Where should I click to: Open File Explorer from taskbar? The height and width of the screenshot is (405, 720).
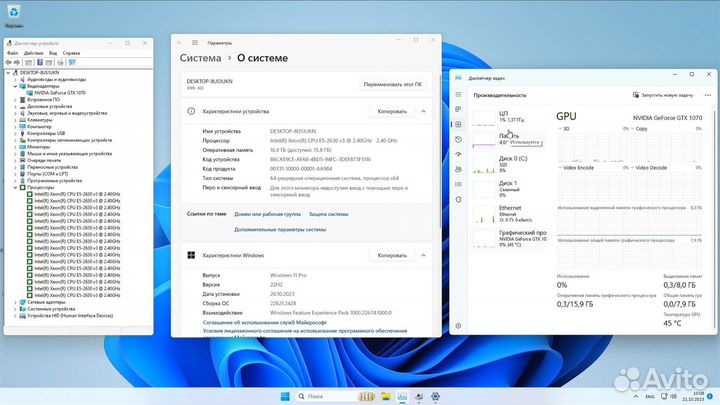click(386, 396)
